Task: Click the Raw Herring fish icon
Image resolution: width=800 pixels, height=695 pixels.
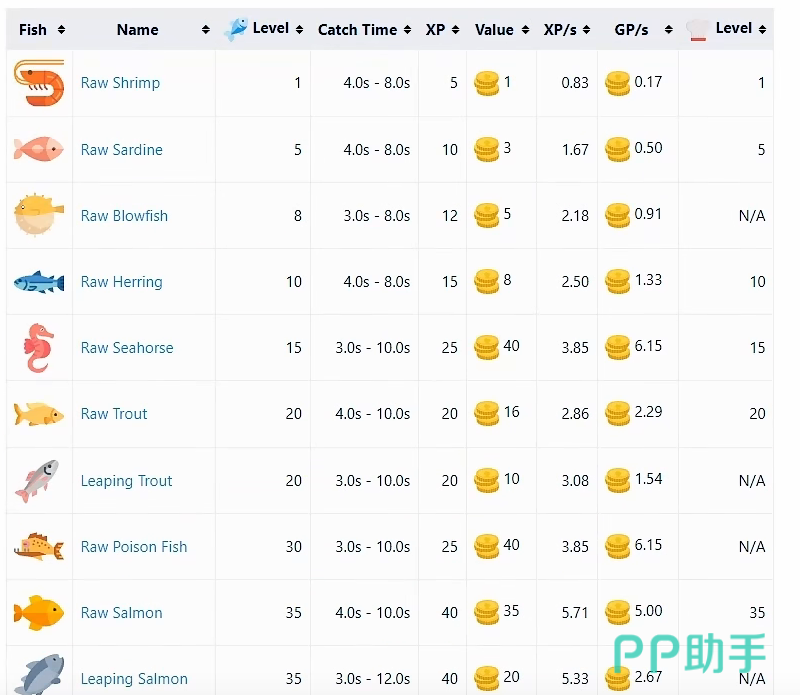Action: pyautogui.click(x=39, y=282)
